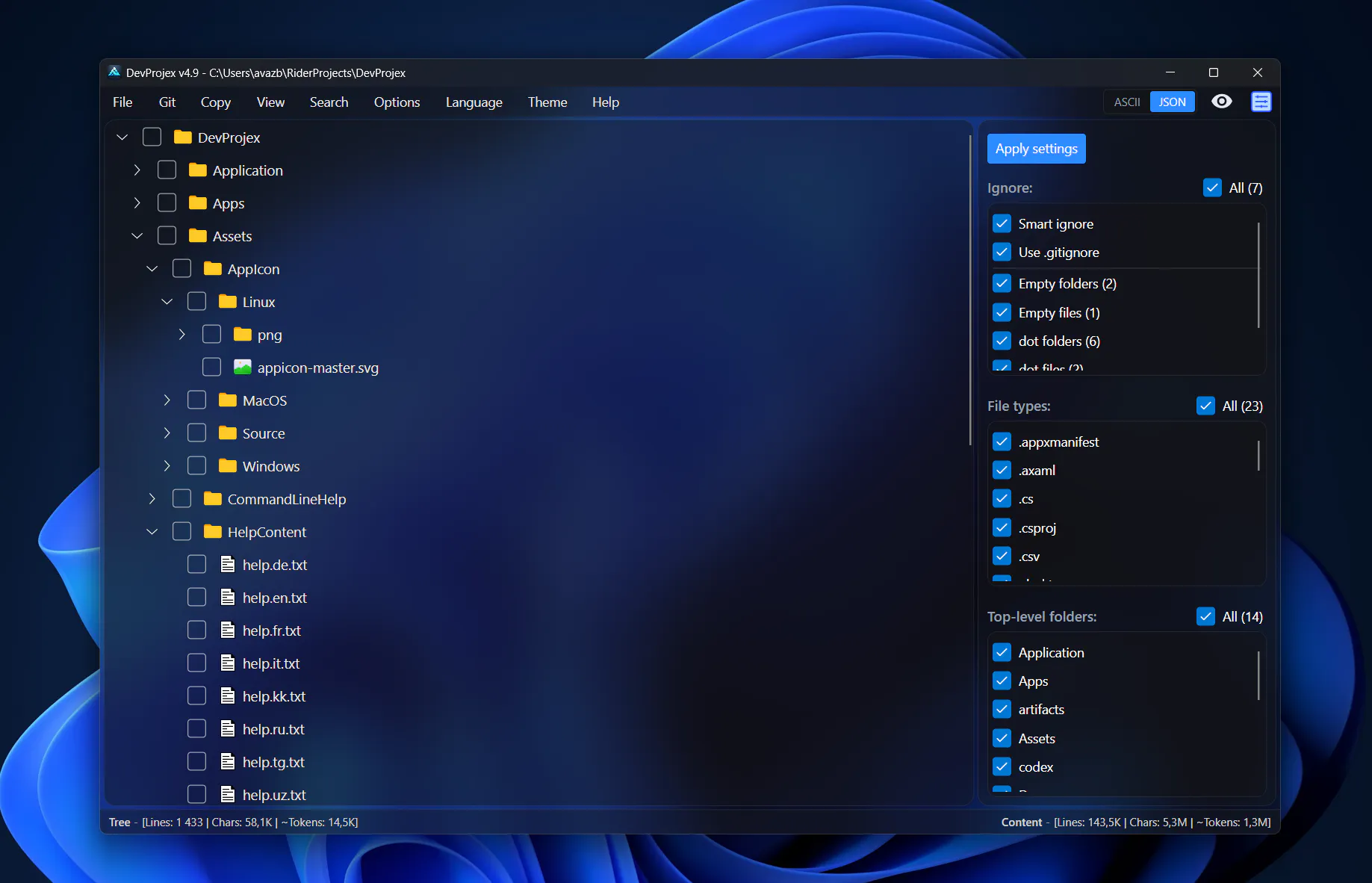Viewport: 1372px width, 883px height.
Task: Expand the MacOS folder node
Action: [x=167, y=400]
